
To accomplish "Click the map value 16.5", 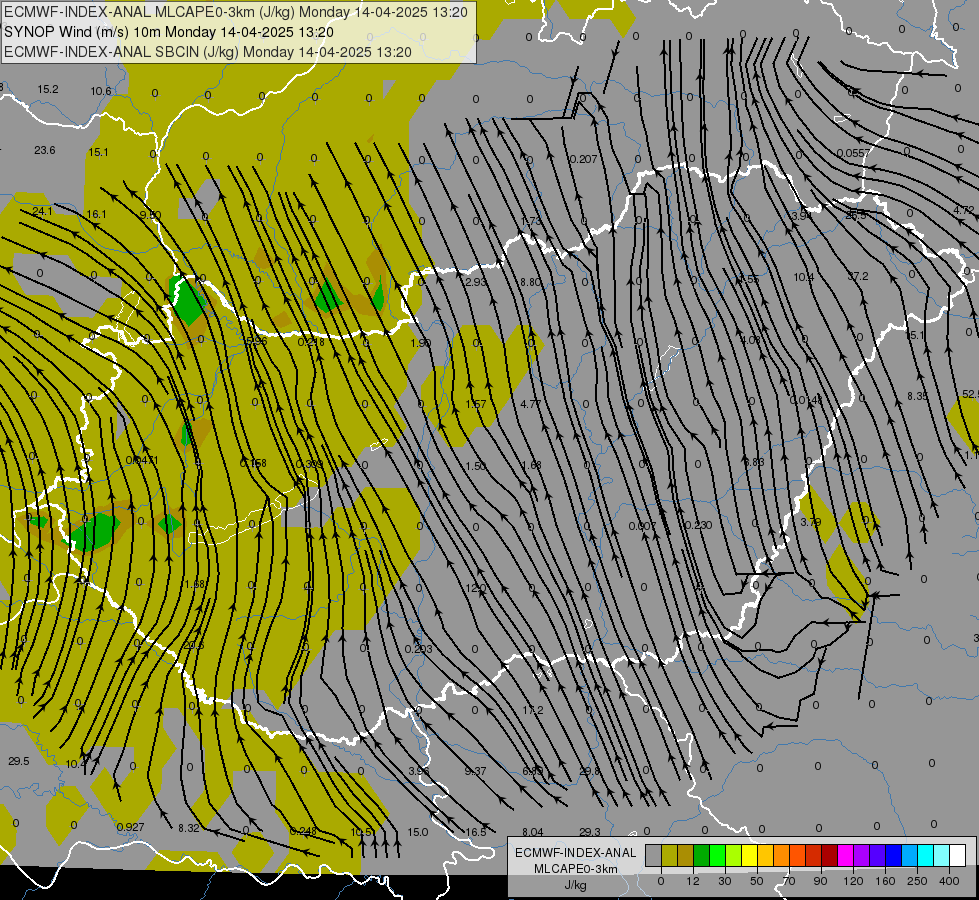I will click(x=475, y=832).
